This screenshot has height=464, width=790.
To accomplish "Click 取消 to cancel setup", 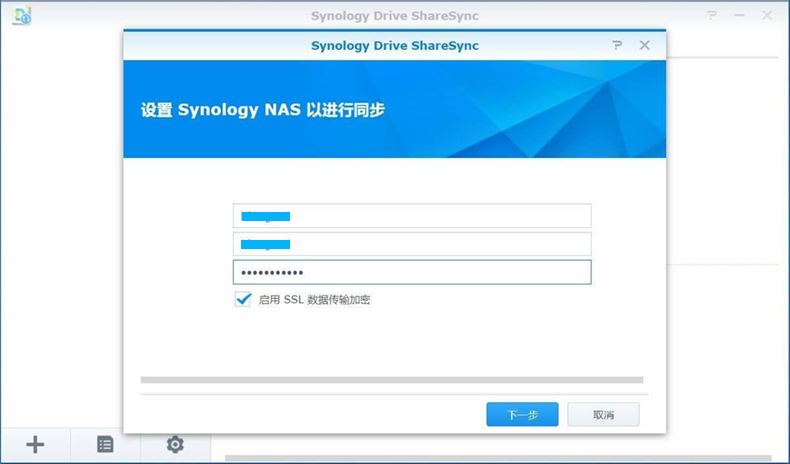I will point(603,414).
